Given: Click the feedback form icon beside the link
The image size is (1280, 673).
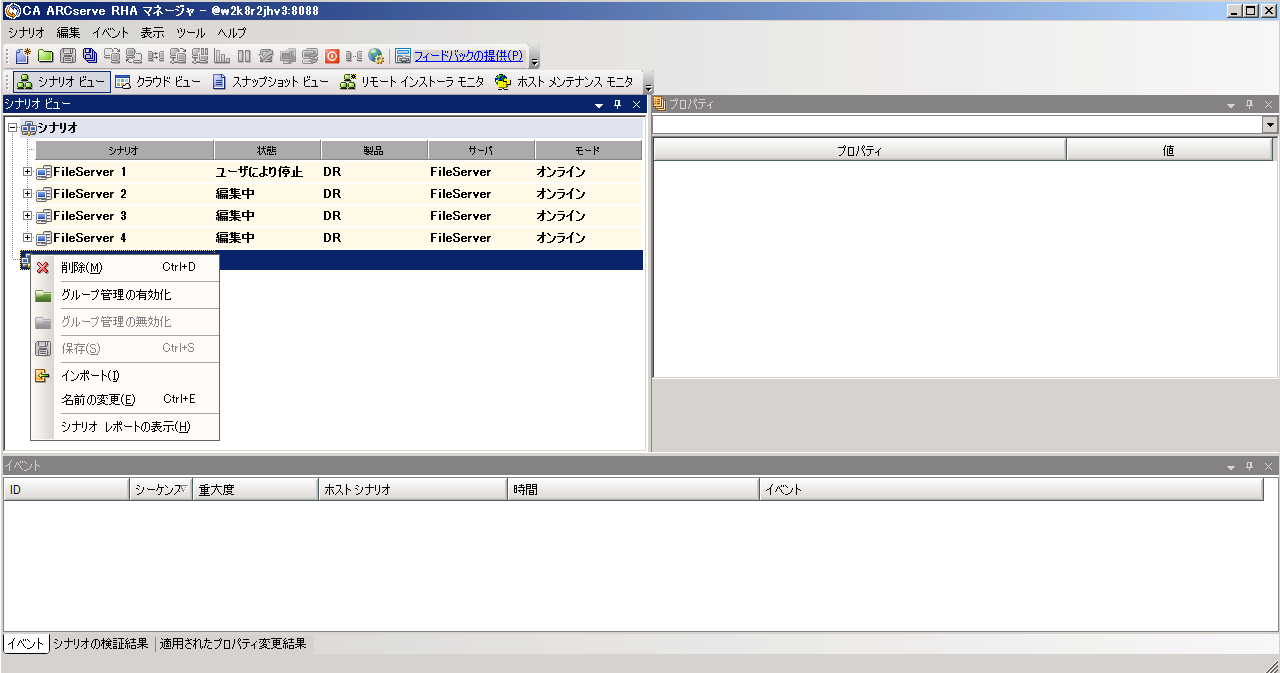Looking at the screenshot, I should click(x=403, y=56).
